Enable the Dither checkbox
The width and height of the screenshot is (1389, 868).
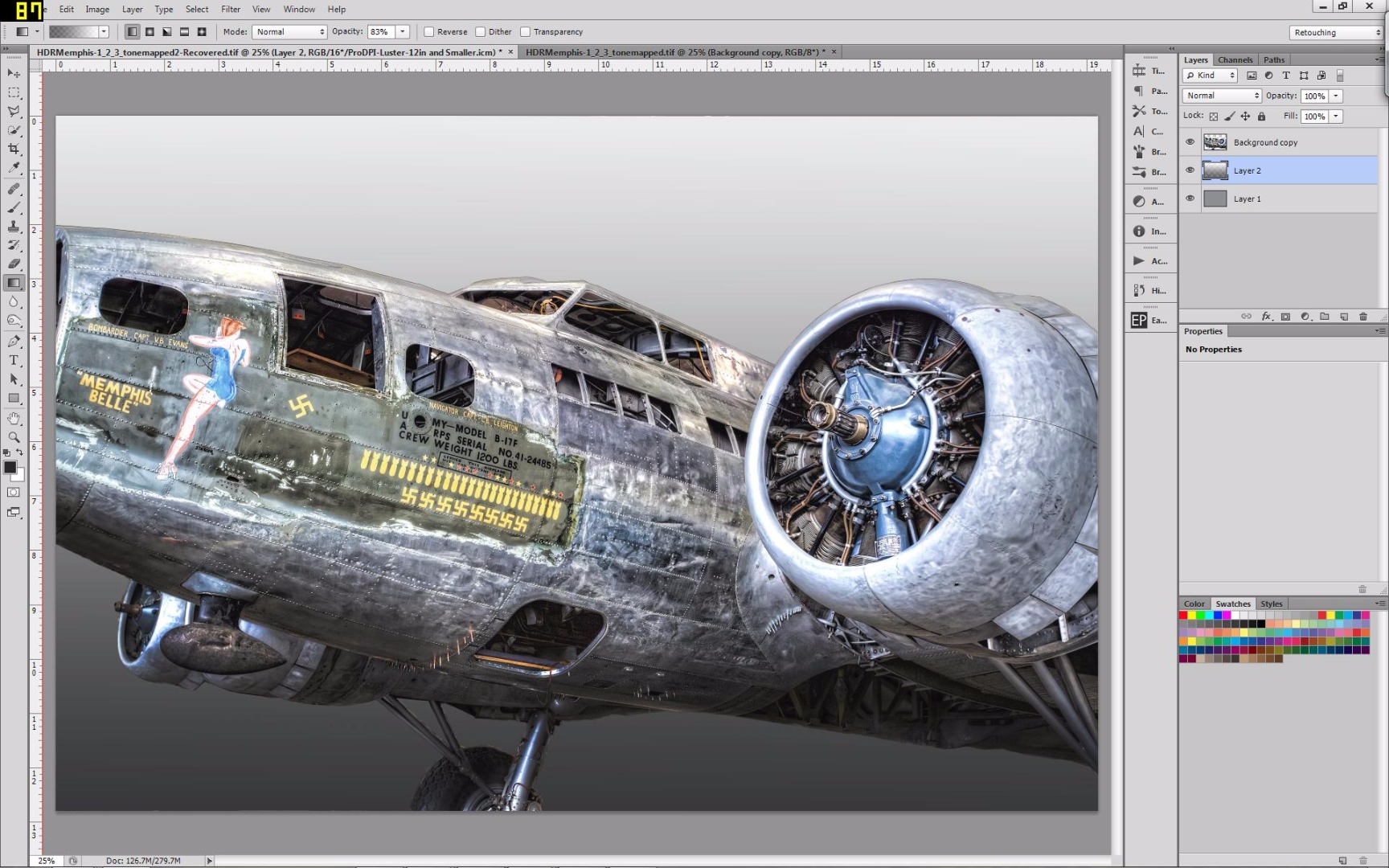(481, 32)
